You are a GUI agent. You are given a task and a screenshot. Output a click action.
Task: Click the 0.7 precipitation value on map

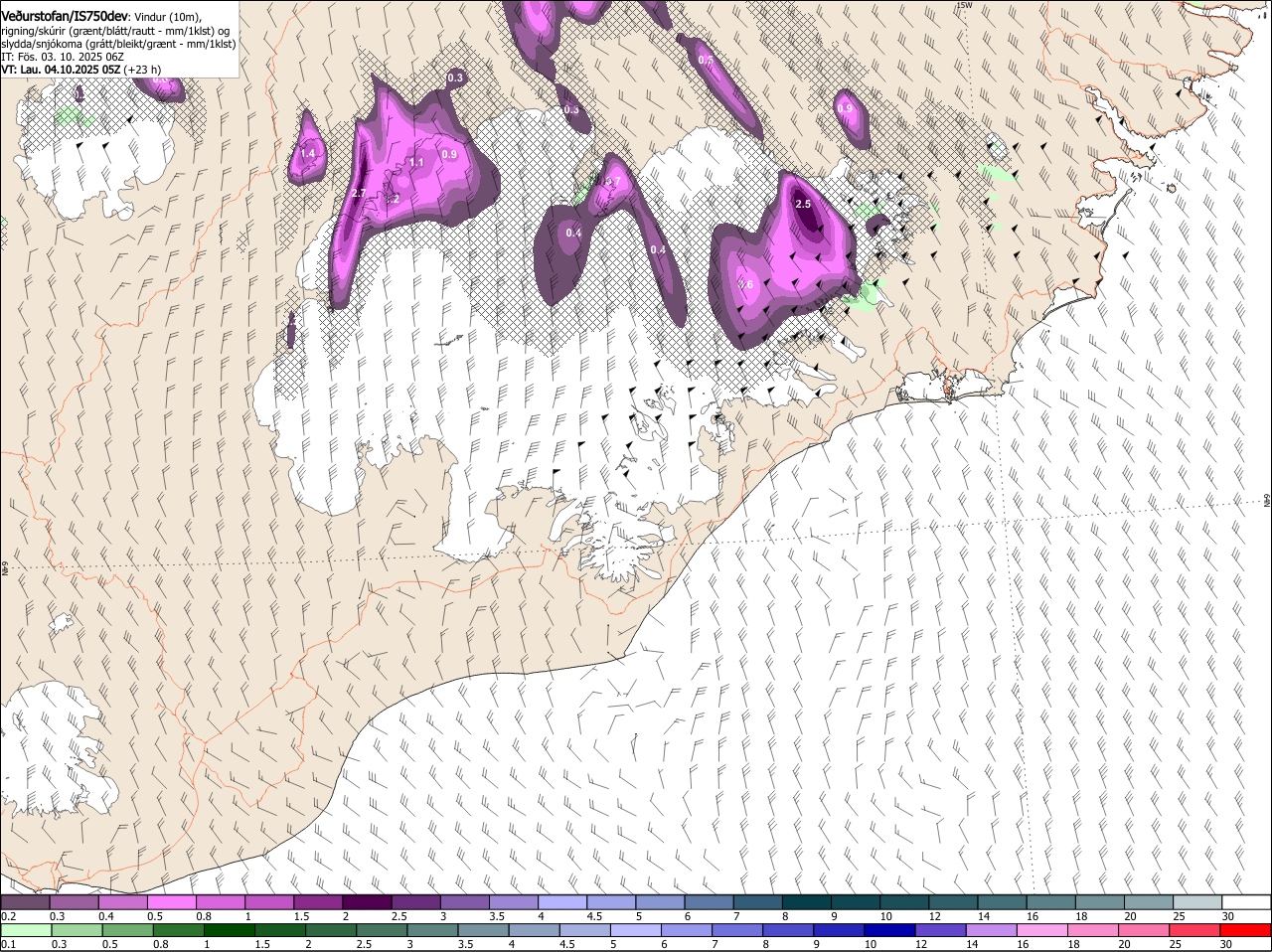(x=613, y=182)
